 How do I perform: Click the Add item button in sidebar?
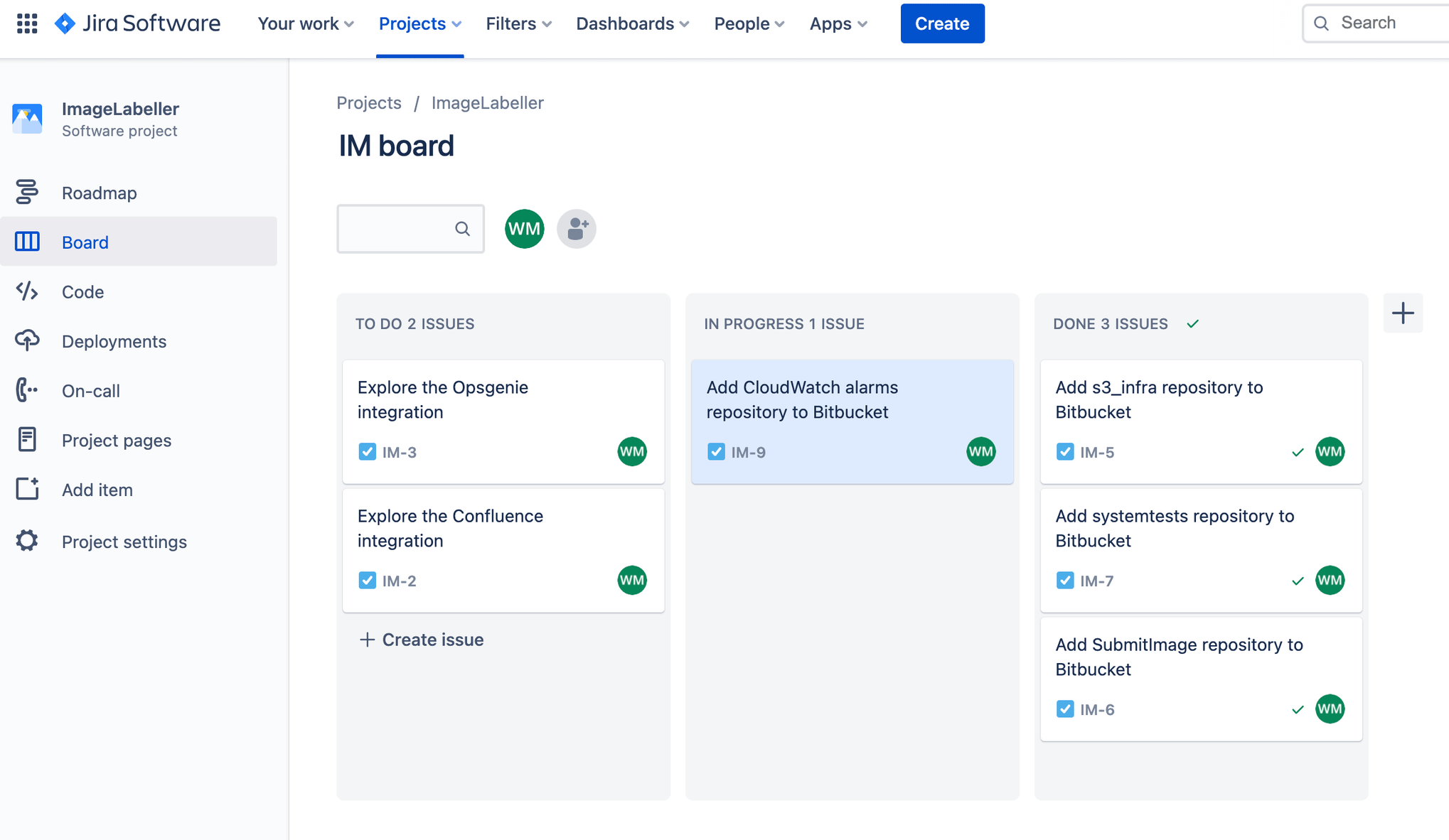[x=97, y=490]
